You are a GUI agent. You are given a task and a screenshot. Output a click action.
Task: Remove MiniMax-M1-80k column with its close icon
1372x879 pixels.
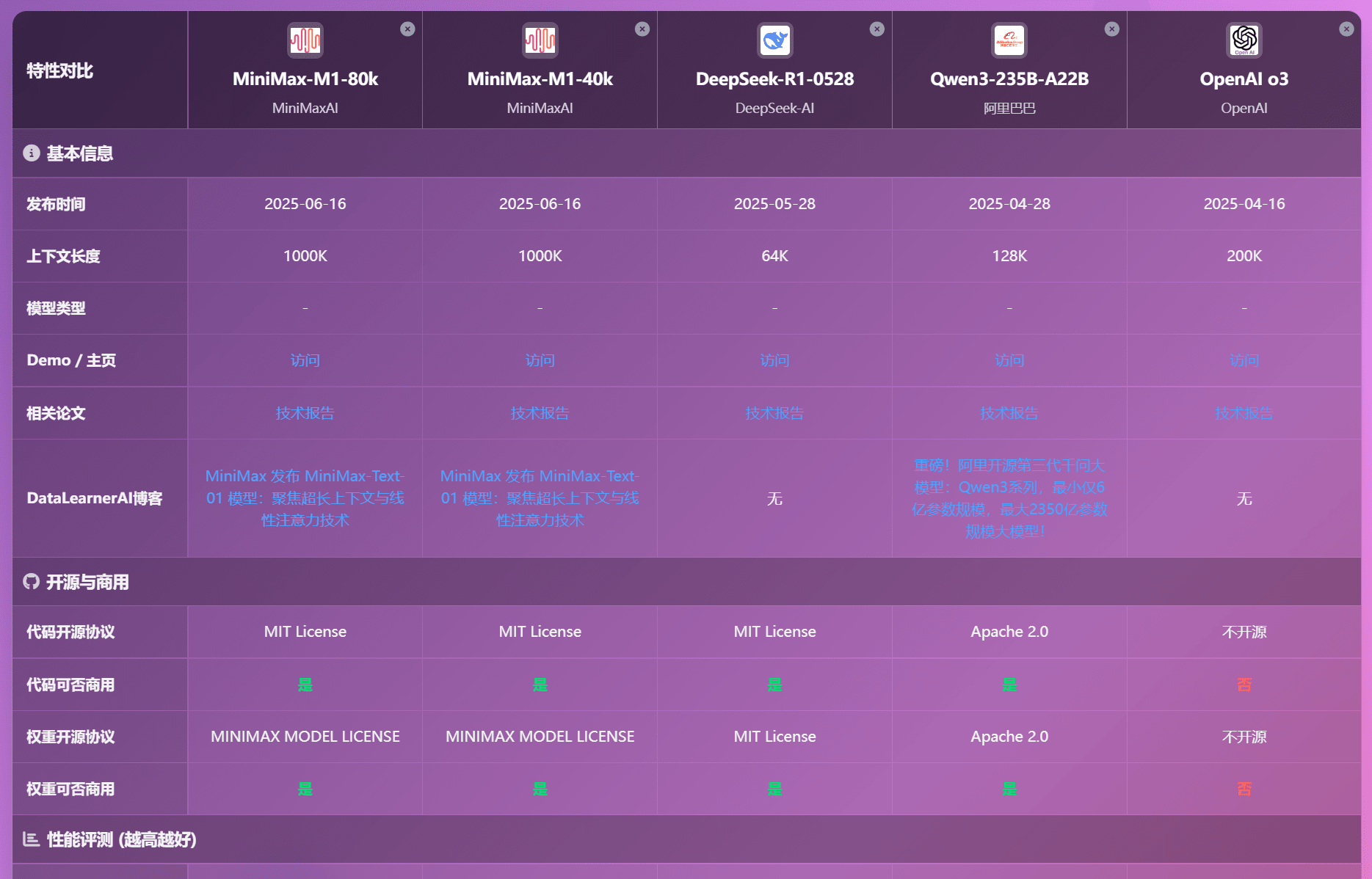(407, 29)
